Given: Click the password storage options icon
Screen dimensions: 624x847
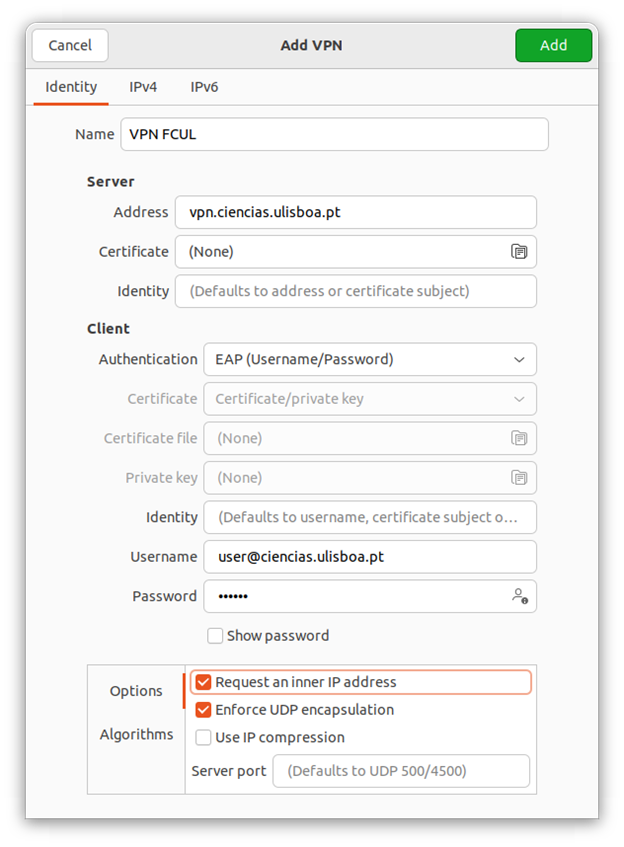Looking at the screenshot, I should [519, 596].
